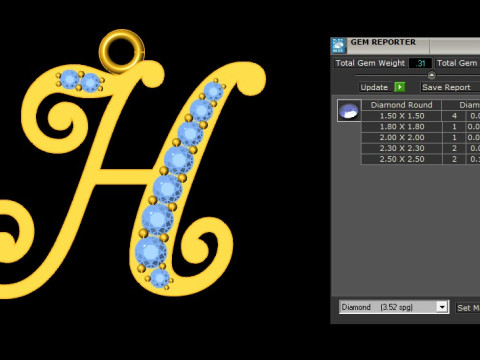Click the round collapse arrow under the totals
This screenshot has width=480, height=360.
click(x=431, y=75)
